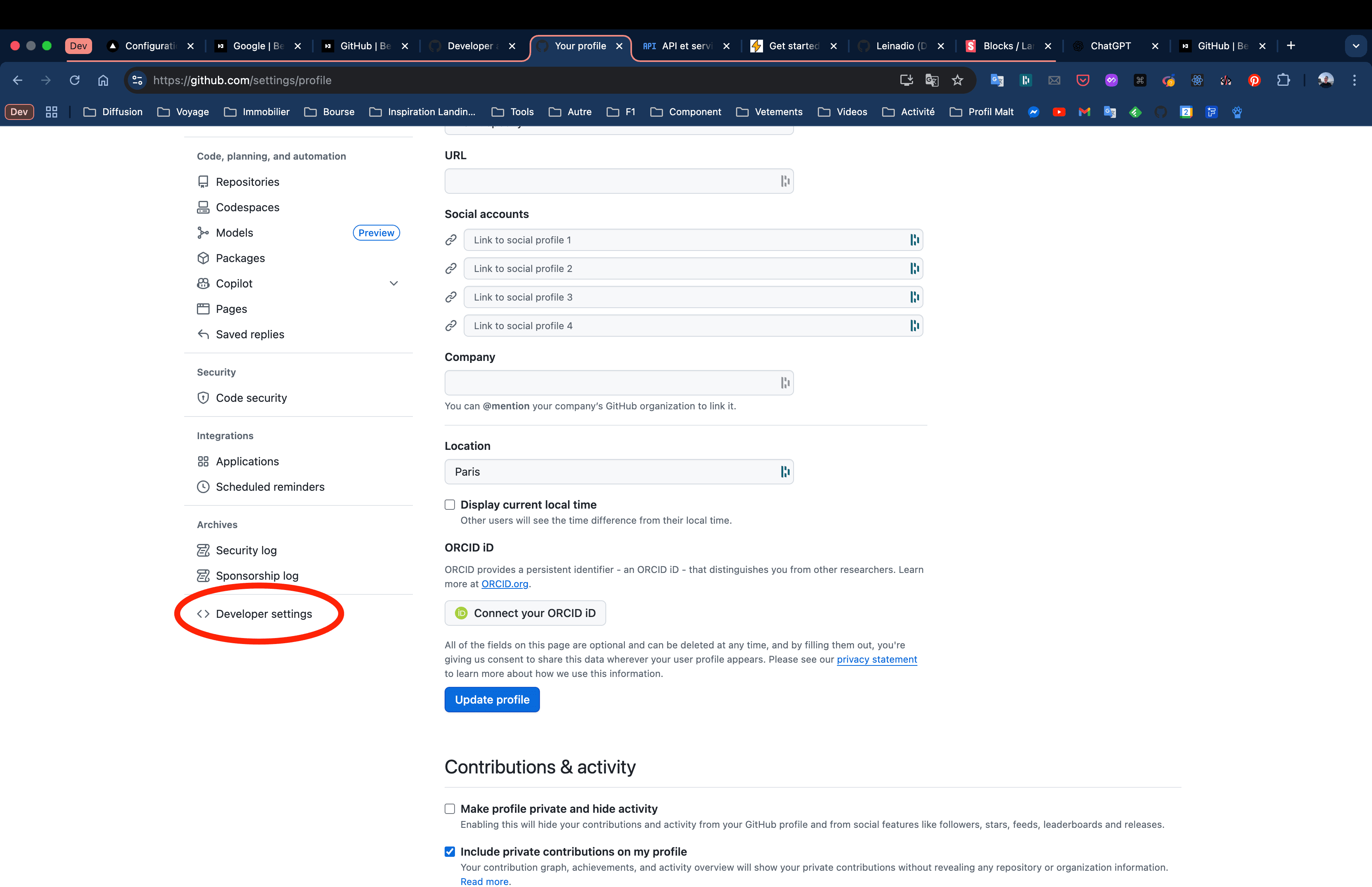Open Developer settings in sidebar
1372x887 pixels.
point(263,614)
